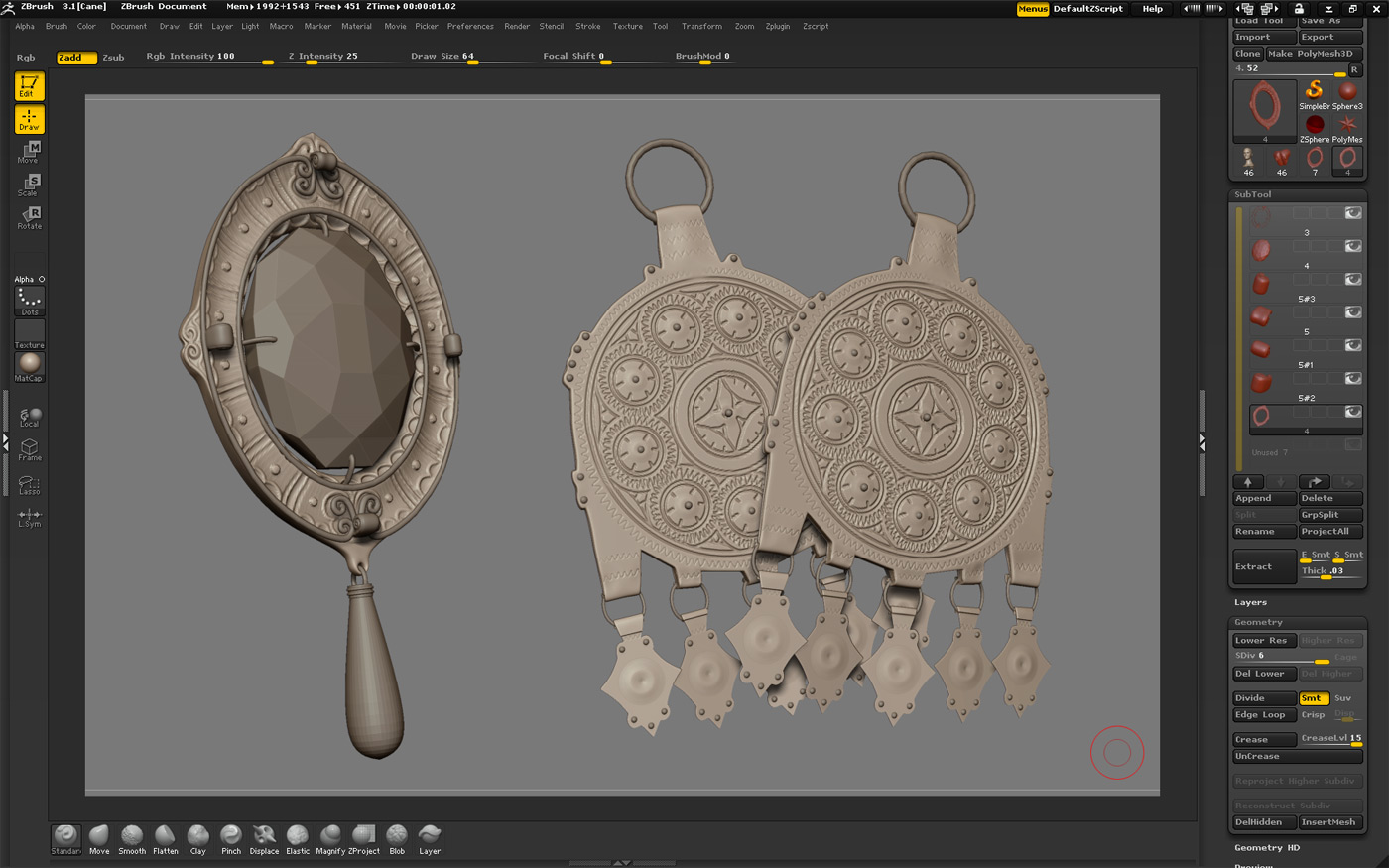Switch to Move transform mode

(29, 152)
